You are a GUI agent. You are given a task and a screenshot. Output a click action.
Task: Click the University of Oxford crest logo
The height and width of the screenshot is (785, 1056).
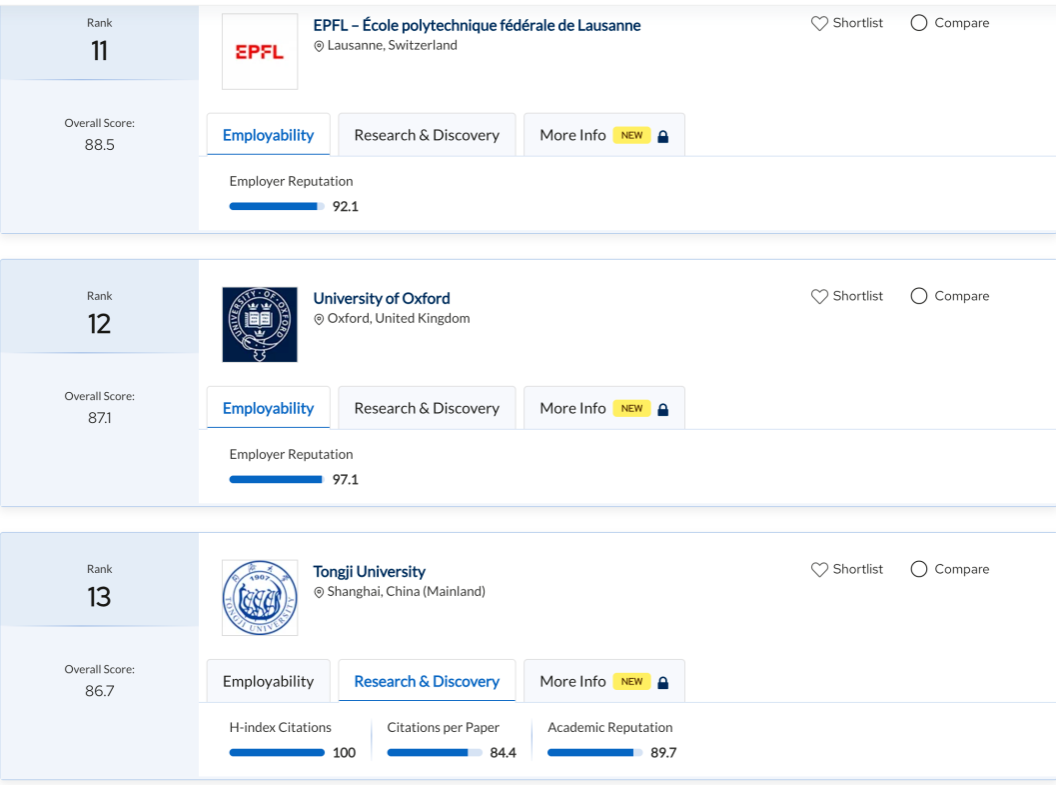coord(259,325)
